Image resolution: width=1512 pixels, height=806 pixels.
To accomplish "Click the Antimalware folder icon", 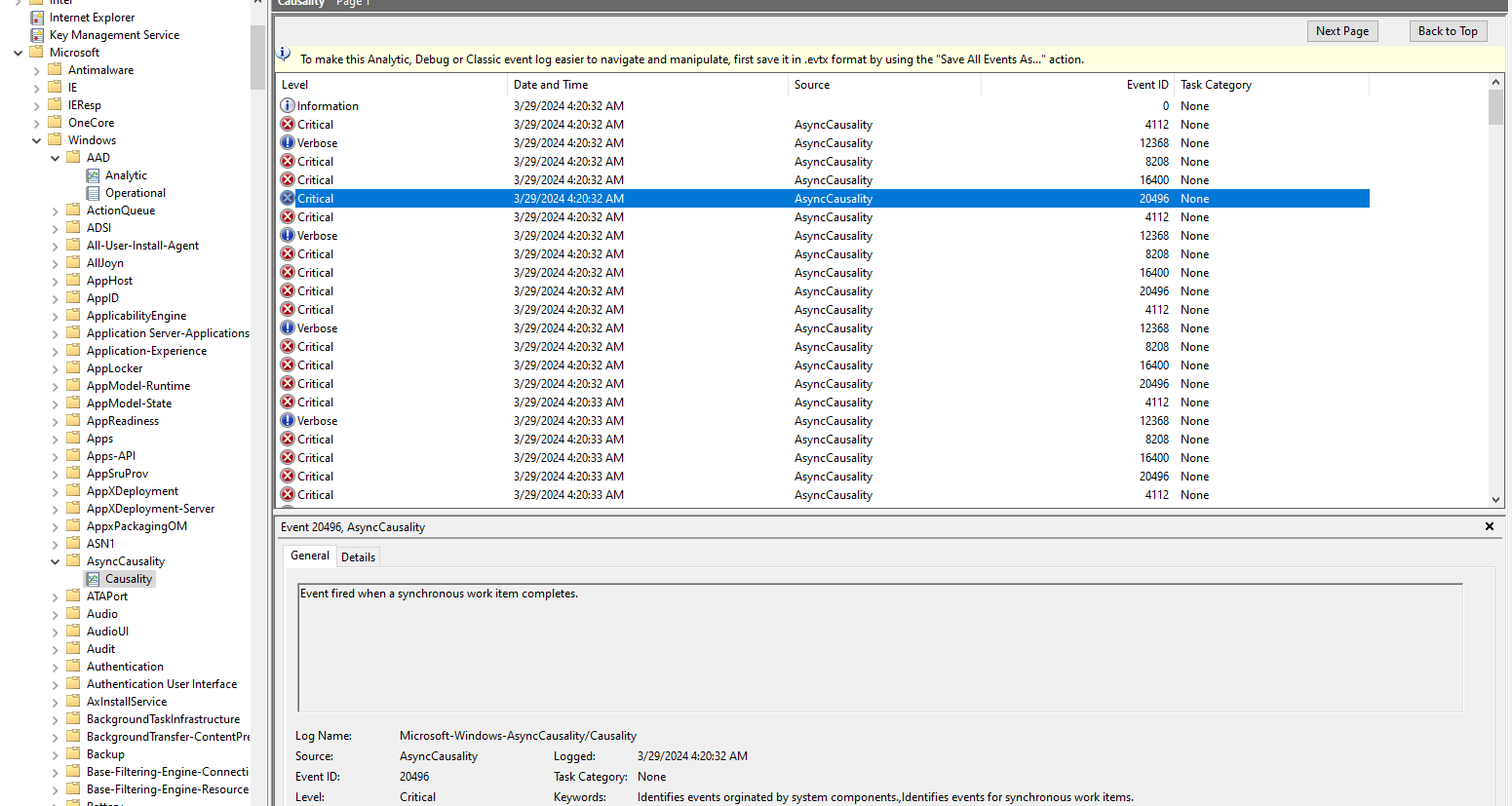I will coord(55,69).
